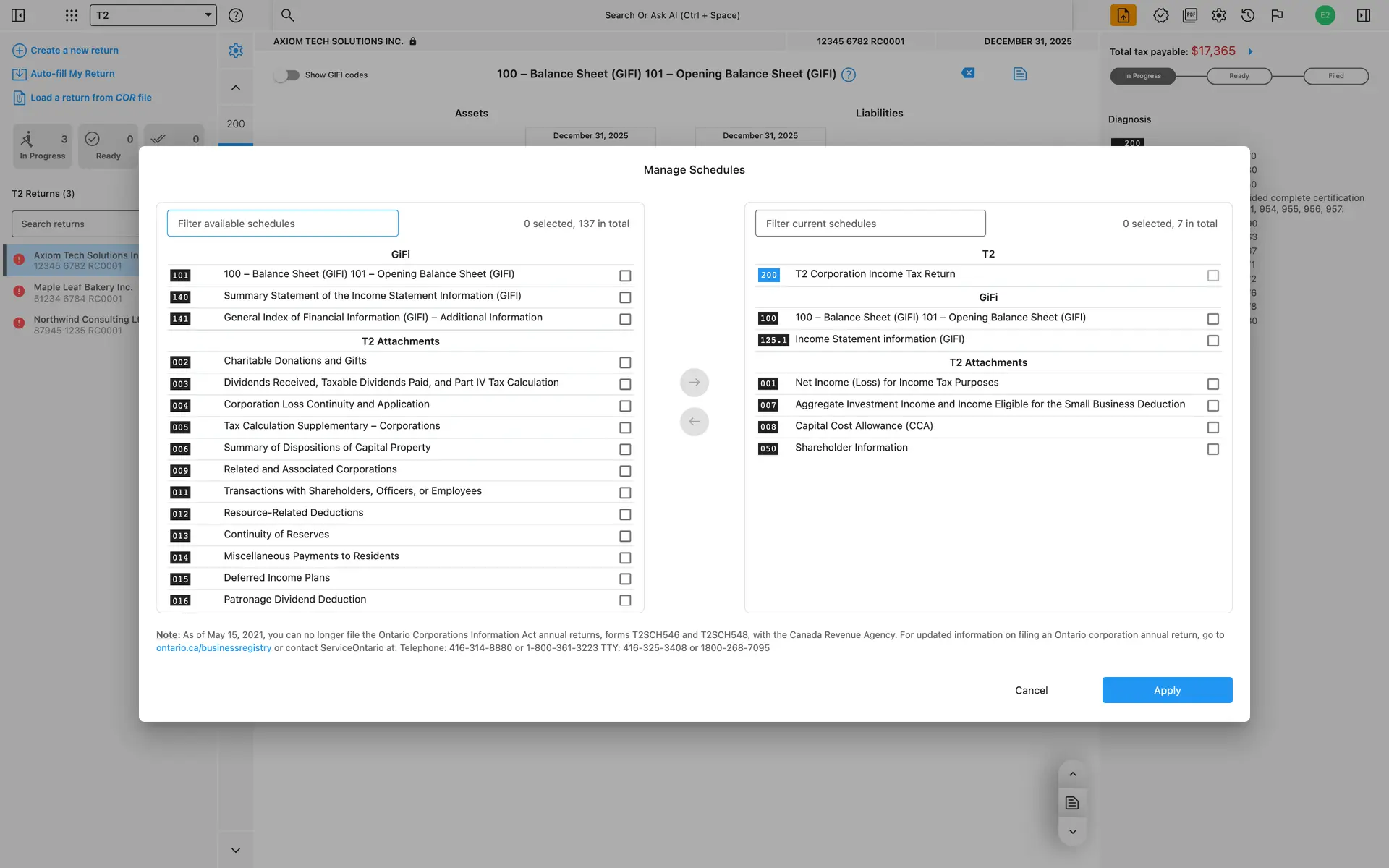This screenshot has width=1389, height=868.
Task: Select the Ready status tab in sidebar
Action: click(x=109, y=146)
